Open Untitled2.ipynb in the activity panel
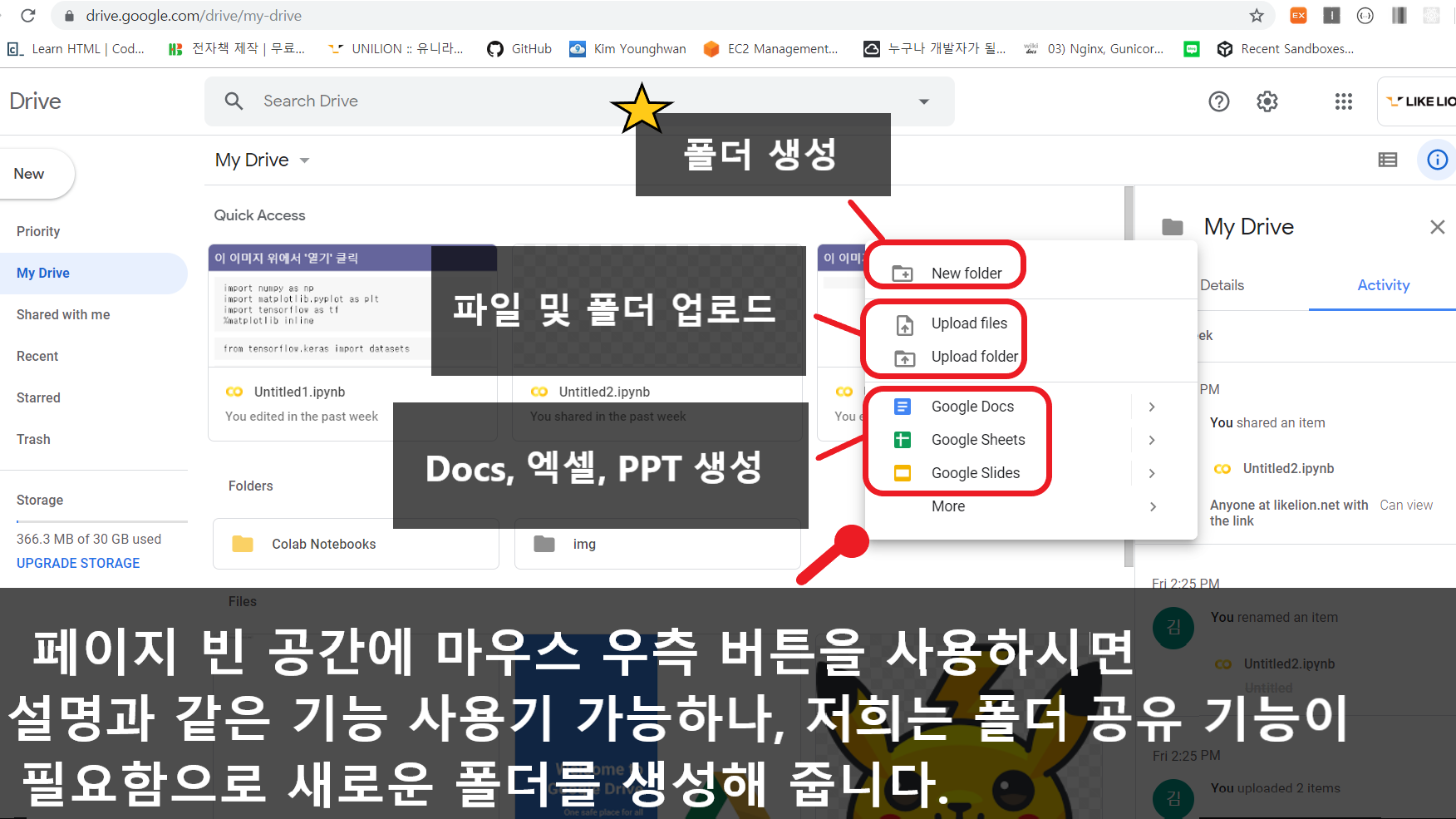 (x=1288, y=468)
